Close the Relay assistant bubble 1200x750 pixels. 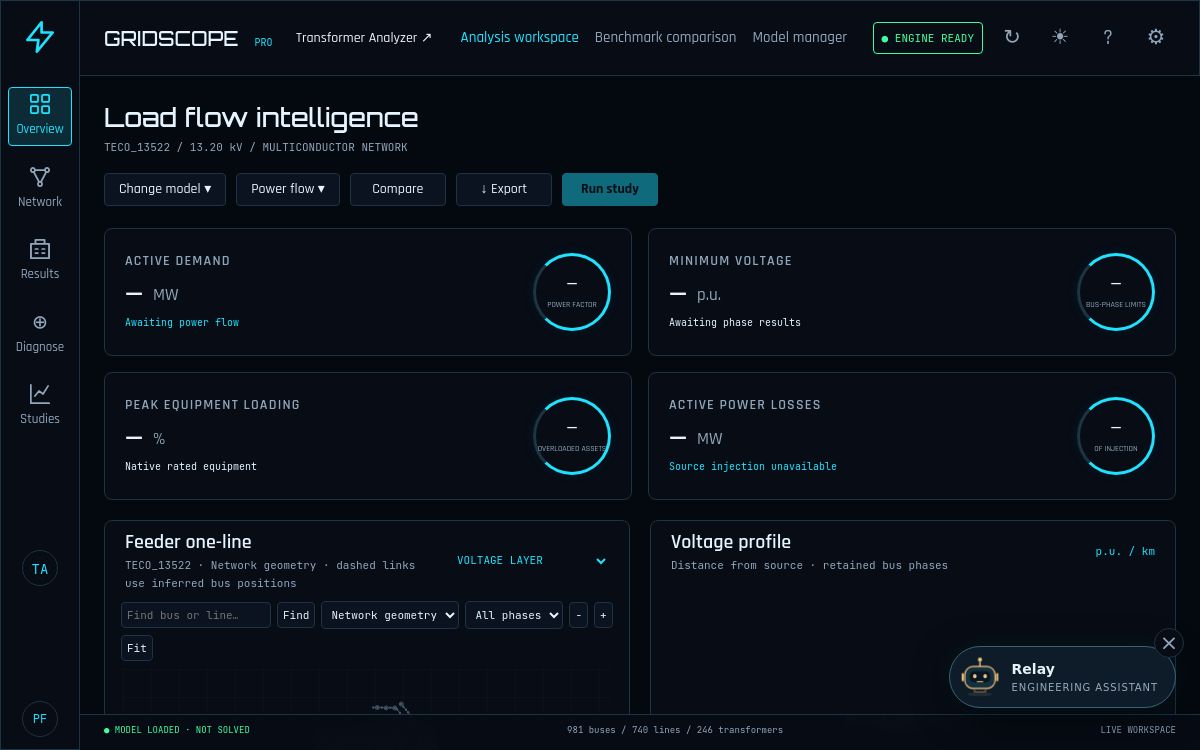(x=1168, y=643)
